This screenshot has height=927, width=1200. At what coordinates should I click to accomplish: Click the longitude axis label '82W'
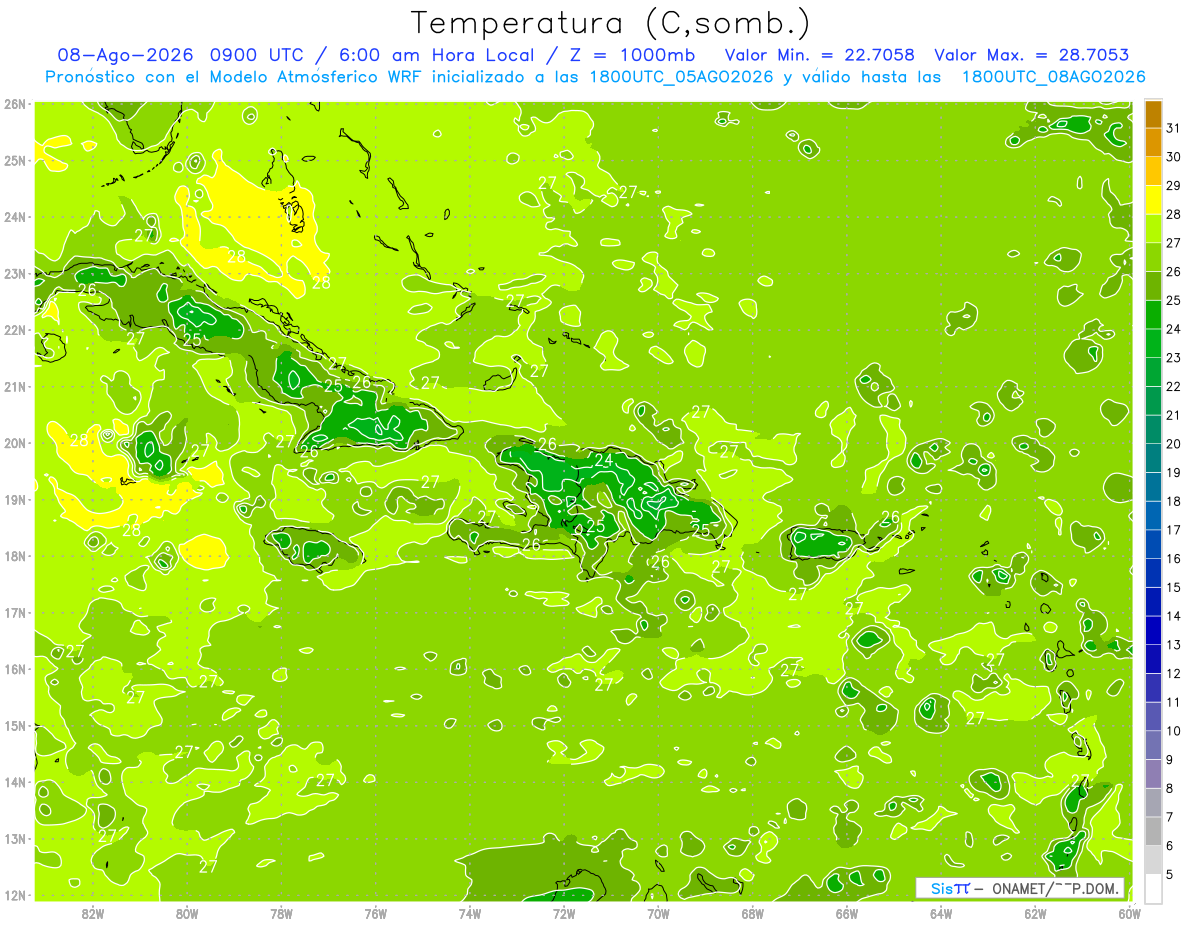tap(93, 913)
